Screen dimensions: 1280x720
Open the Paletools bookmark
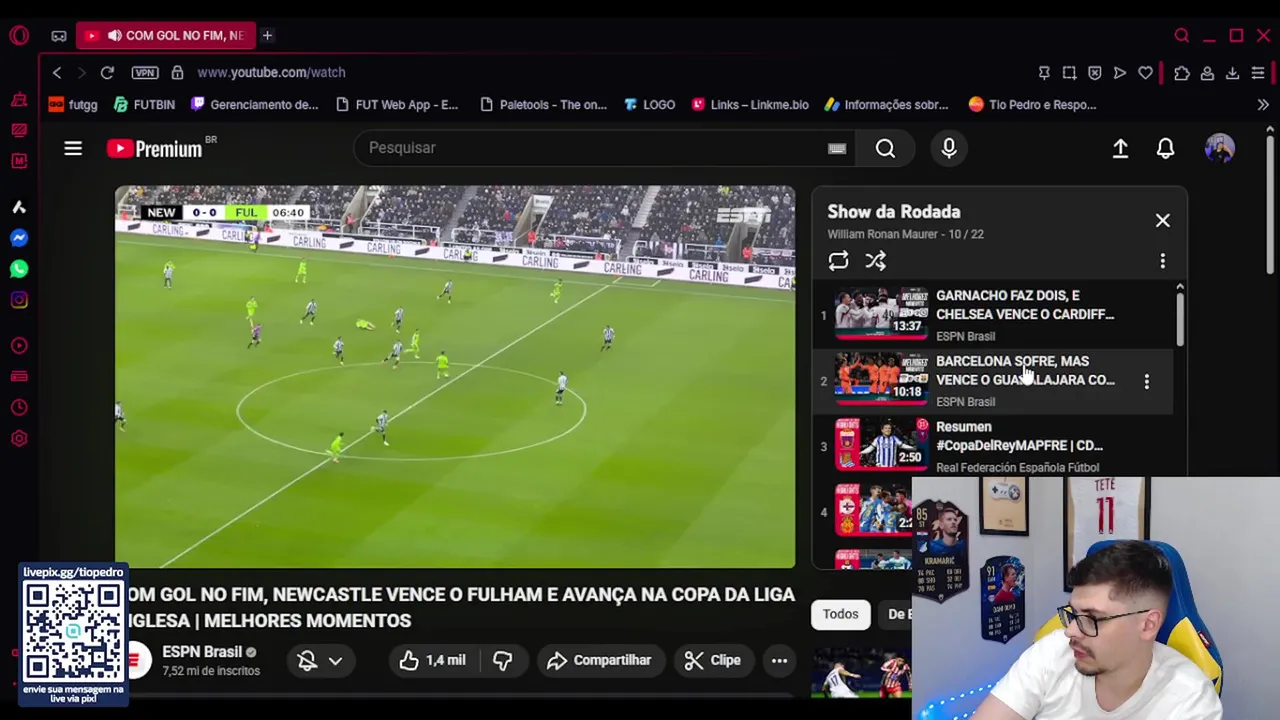pos(543,104)
